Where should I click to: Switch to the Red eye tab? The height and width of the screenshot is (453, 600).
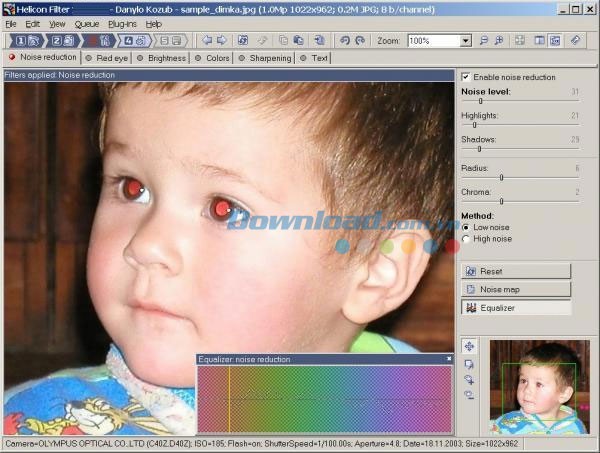coord(111,58)
